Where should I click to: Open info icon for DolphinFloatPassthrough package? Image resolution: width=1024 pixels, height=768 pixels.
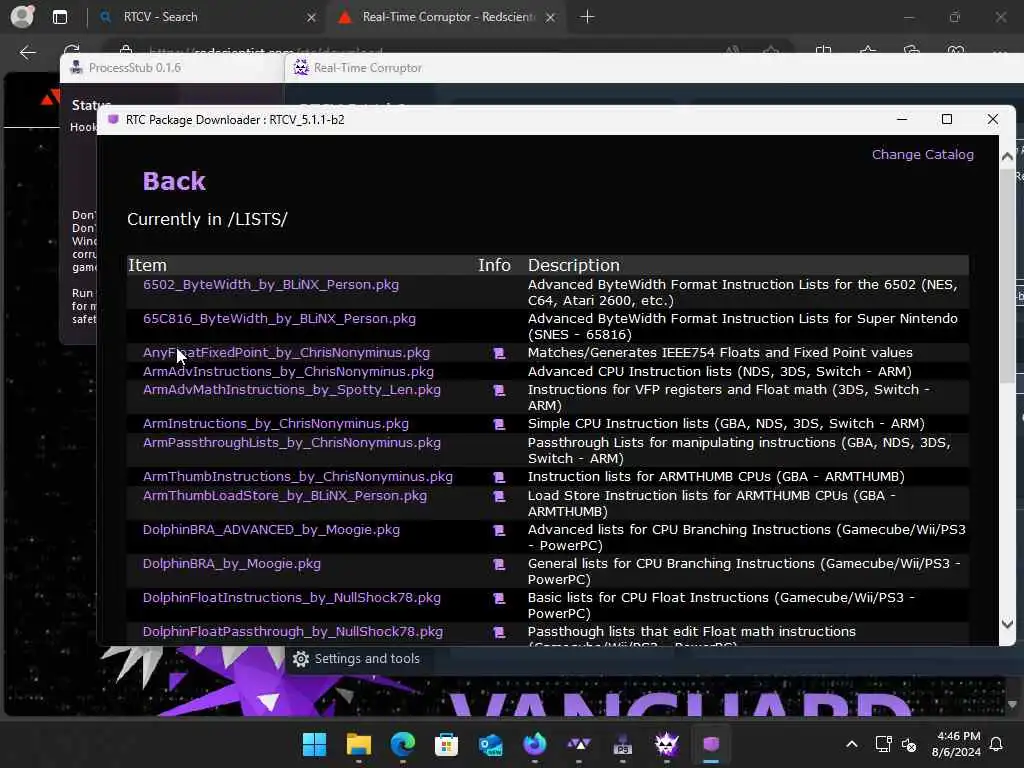[x=499, y=632]
